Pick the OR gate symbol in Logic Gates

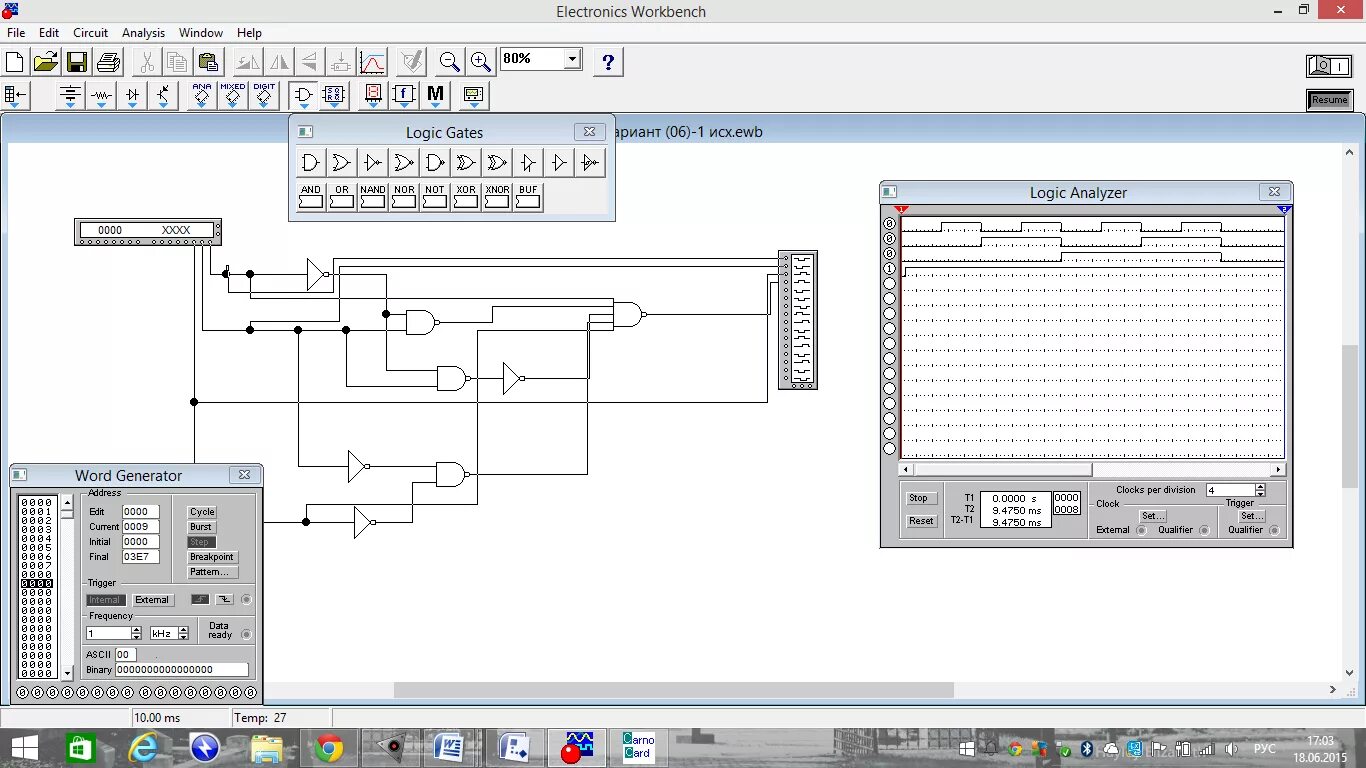(342, 162)
